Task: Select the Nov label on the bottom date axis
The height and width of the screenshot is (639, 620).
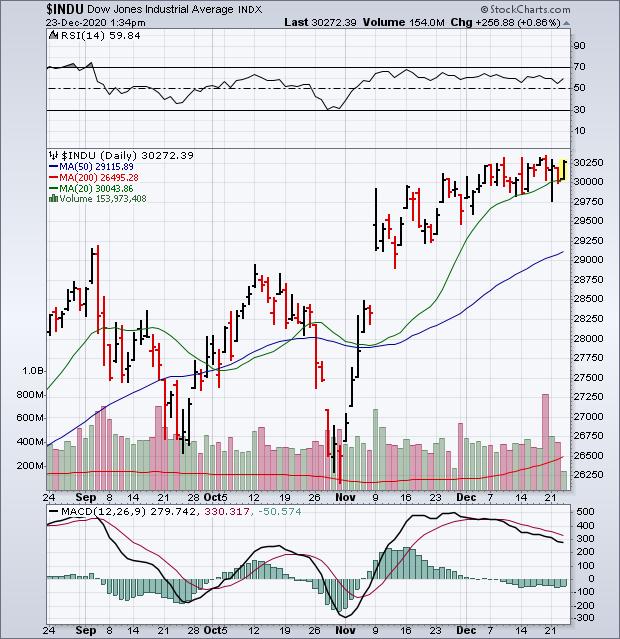Action: coord(344,495)
